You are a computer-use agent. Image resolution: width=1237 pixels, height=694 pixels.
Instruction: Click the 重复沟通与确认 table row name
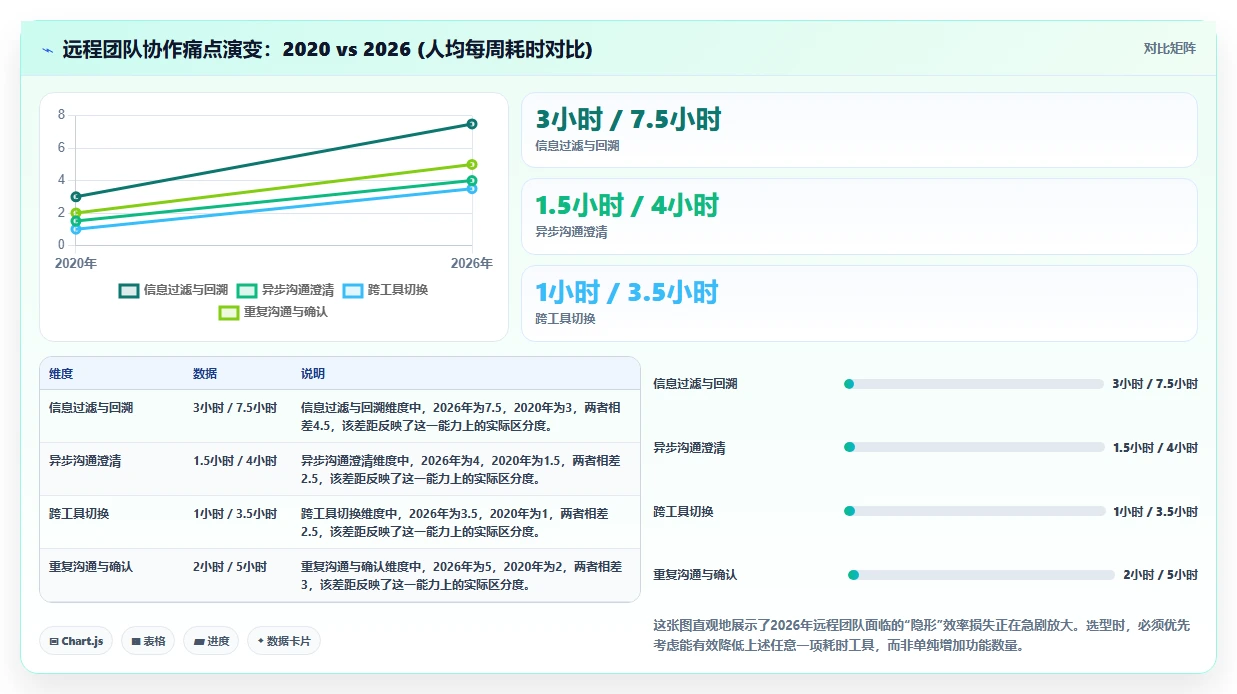(x=91, y=567)
